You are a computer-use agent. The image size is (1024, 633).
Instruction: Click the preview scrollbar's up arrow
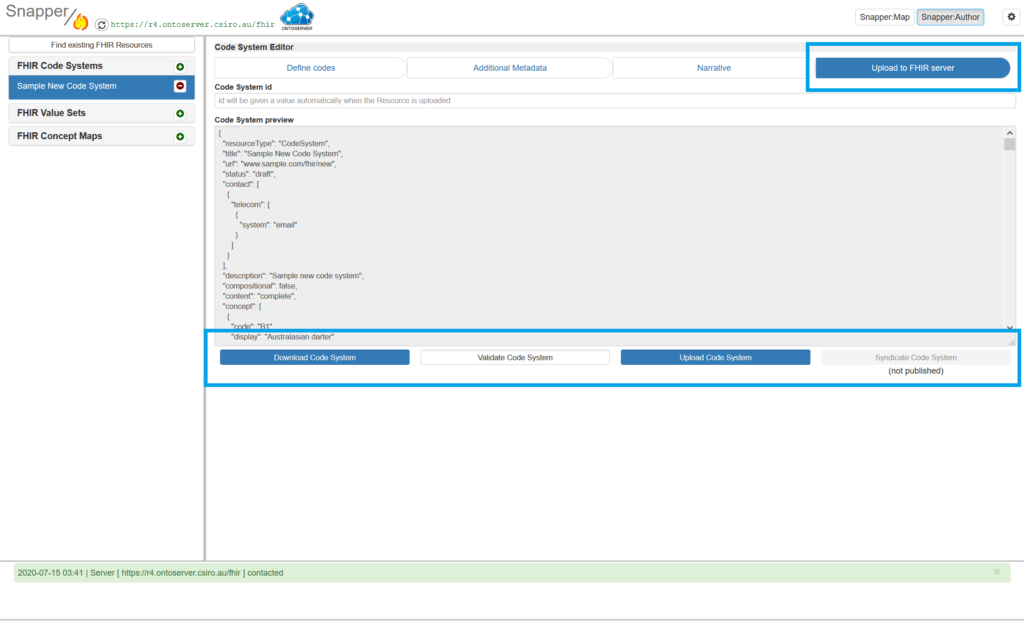click(1009, 132)
